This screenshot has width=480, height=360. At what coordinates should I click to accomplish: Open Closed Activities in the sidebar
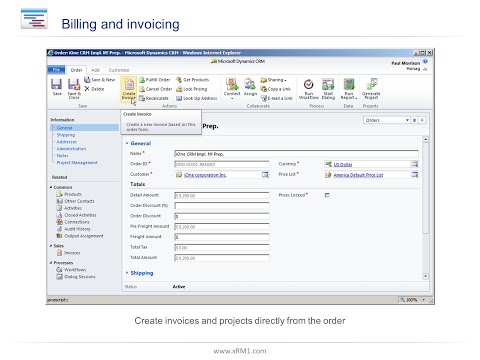[x=76, y=215]
